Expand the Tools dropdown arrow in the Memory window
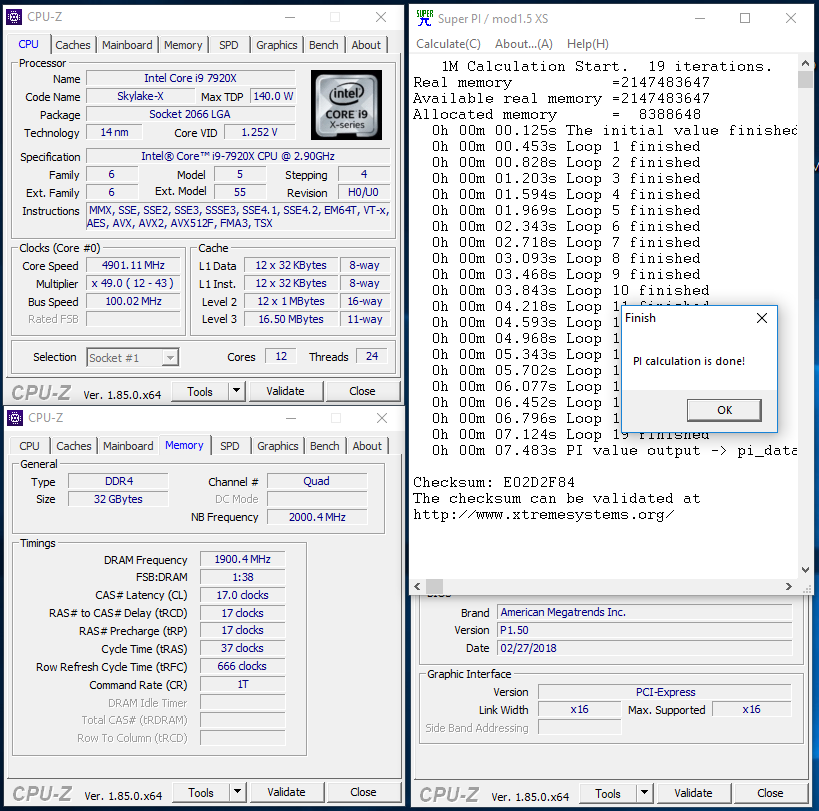This screenshot has width=819, height=811. click(x=238, y=792)
